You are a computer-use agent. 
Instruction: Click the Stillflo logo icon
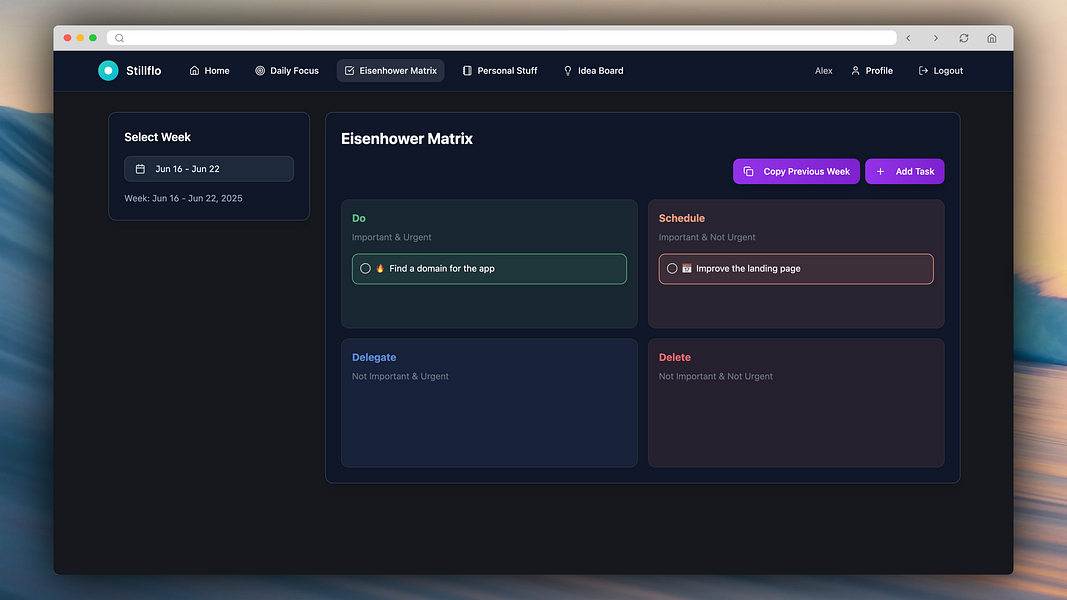click(x=108, y=71)
